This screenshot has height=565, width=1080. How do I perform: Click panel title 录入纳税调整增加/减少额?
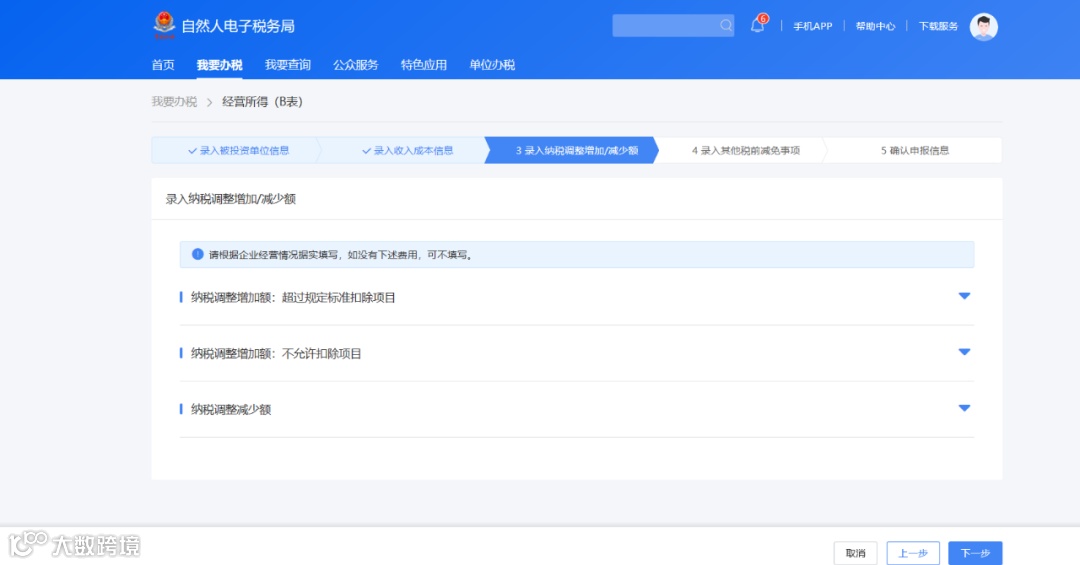click(x=231, y=199)
